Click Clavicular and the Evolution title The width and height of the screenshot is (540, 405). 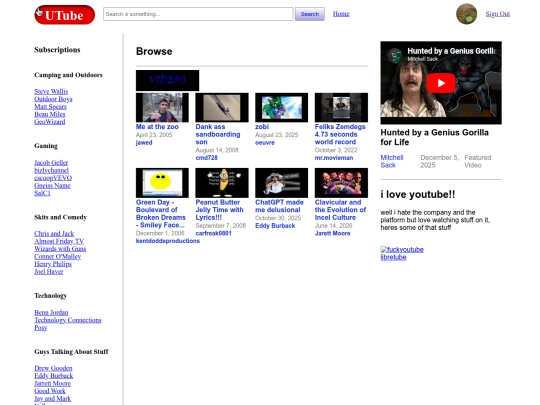(340, 210)
